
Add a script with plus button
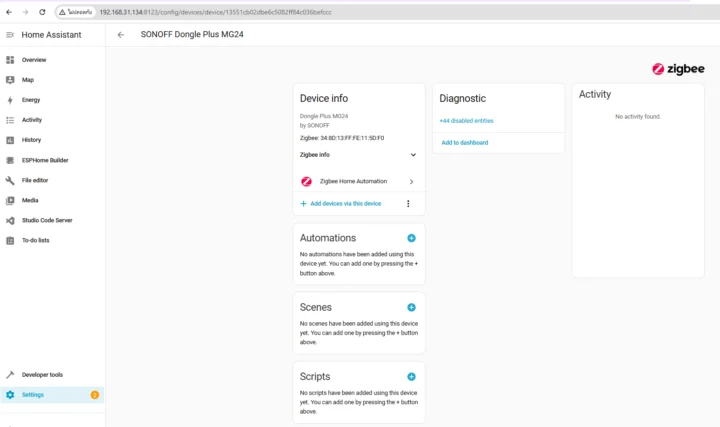point(411,376)
